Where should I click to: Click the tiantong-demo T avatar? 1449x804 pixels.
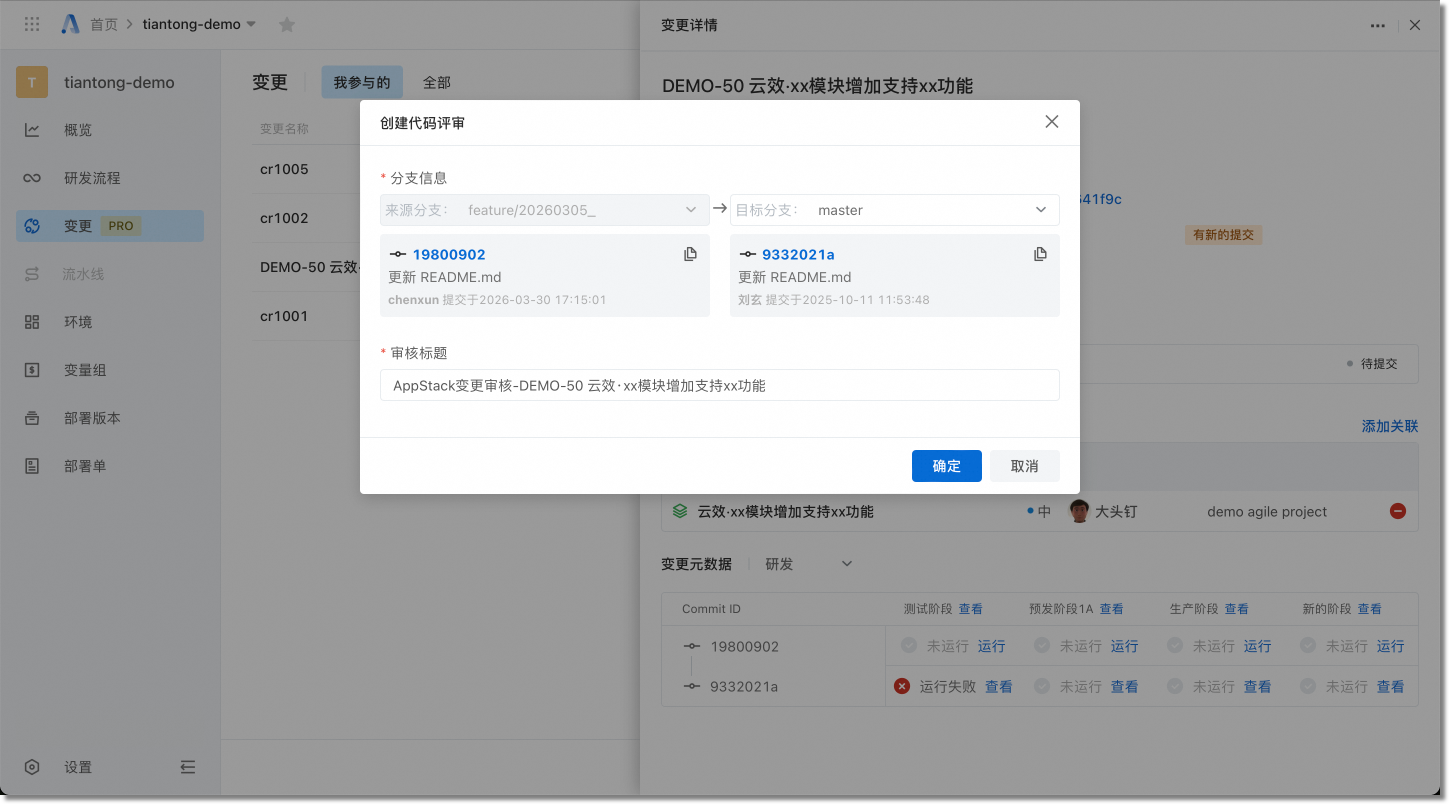(x=32, y=82)
